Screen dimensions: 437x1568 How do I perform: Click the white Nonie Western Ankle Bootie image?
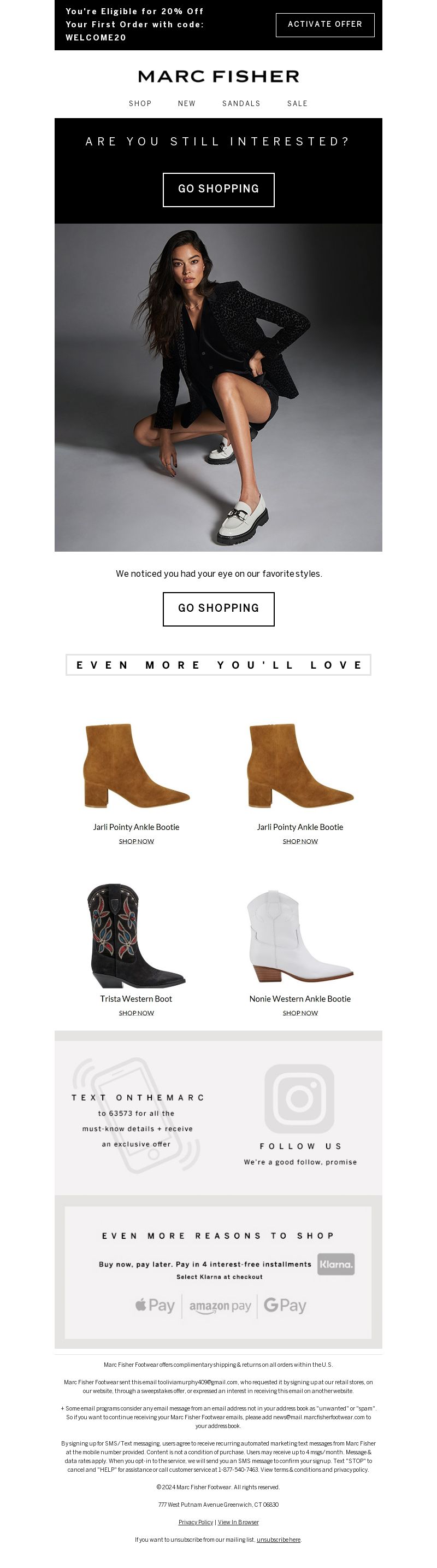coord(300,935)
